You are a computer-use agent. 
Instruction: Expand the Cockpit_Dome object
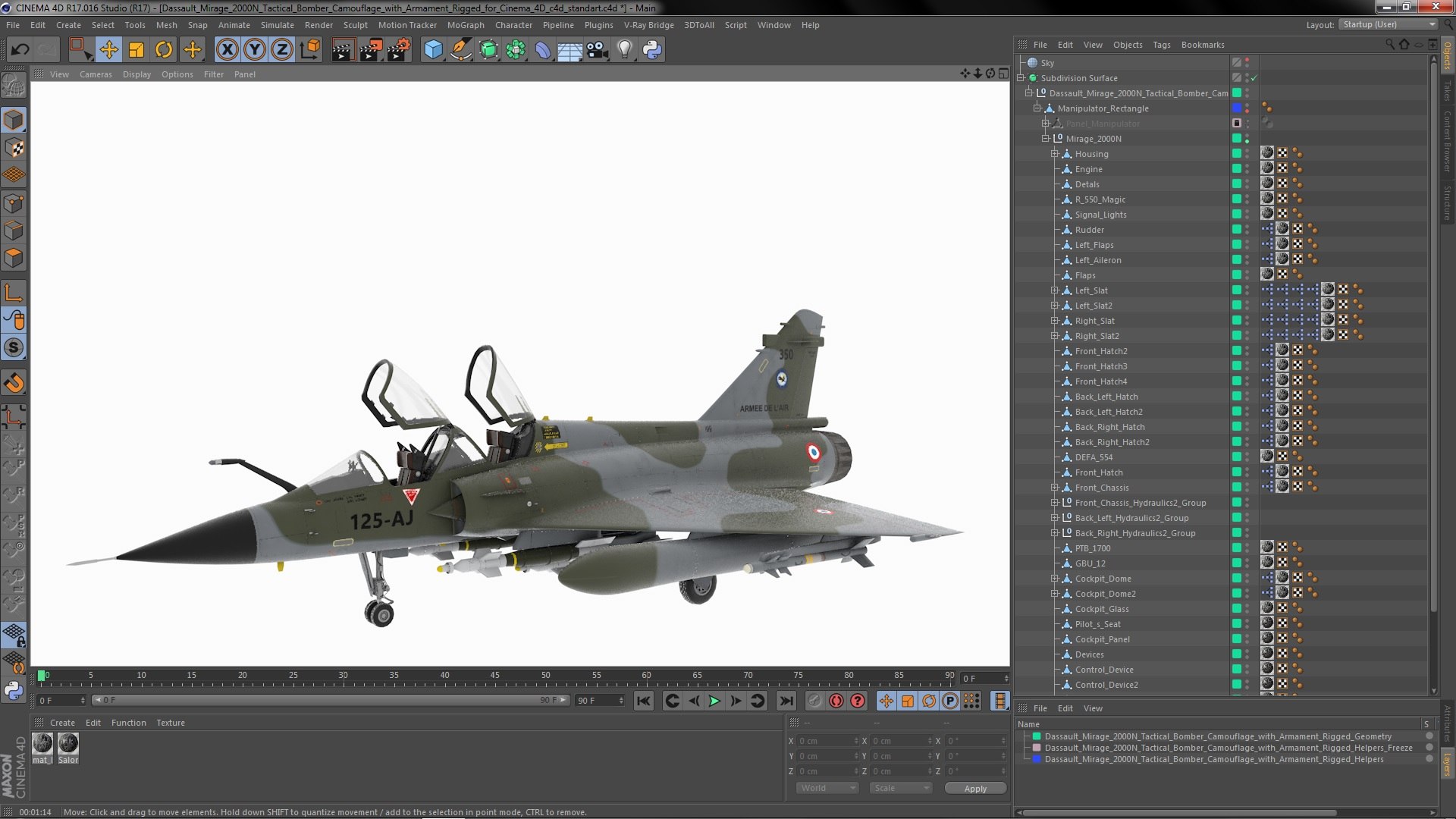1054,579
